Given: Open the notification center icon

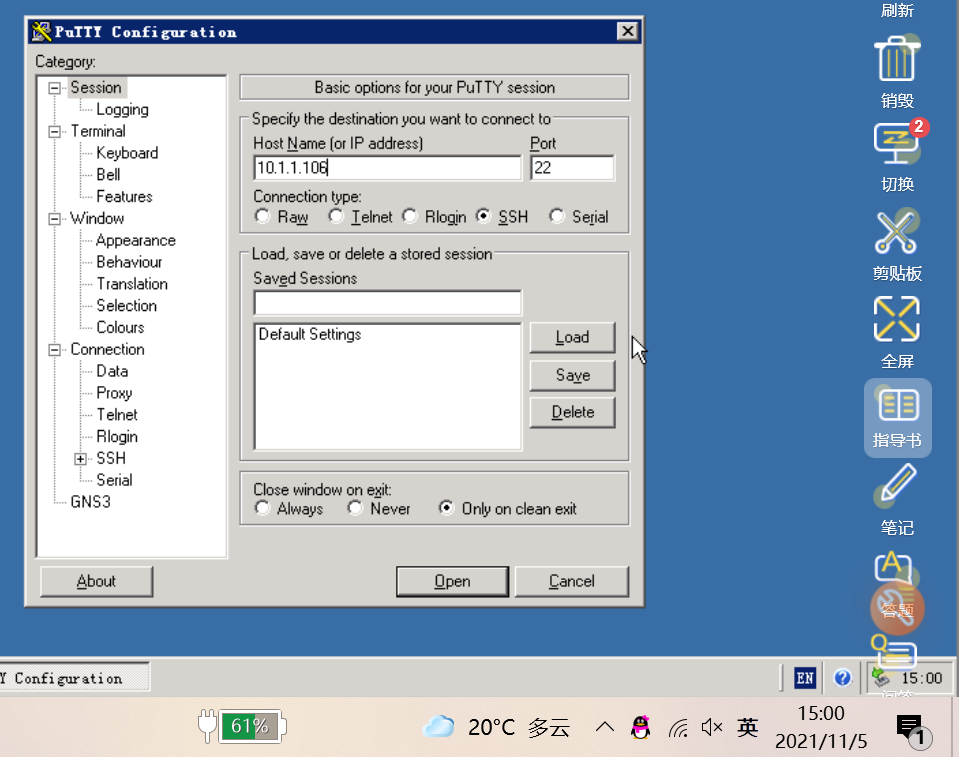Looking at the screenshot, I should pos(913,731).
